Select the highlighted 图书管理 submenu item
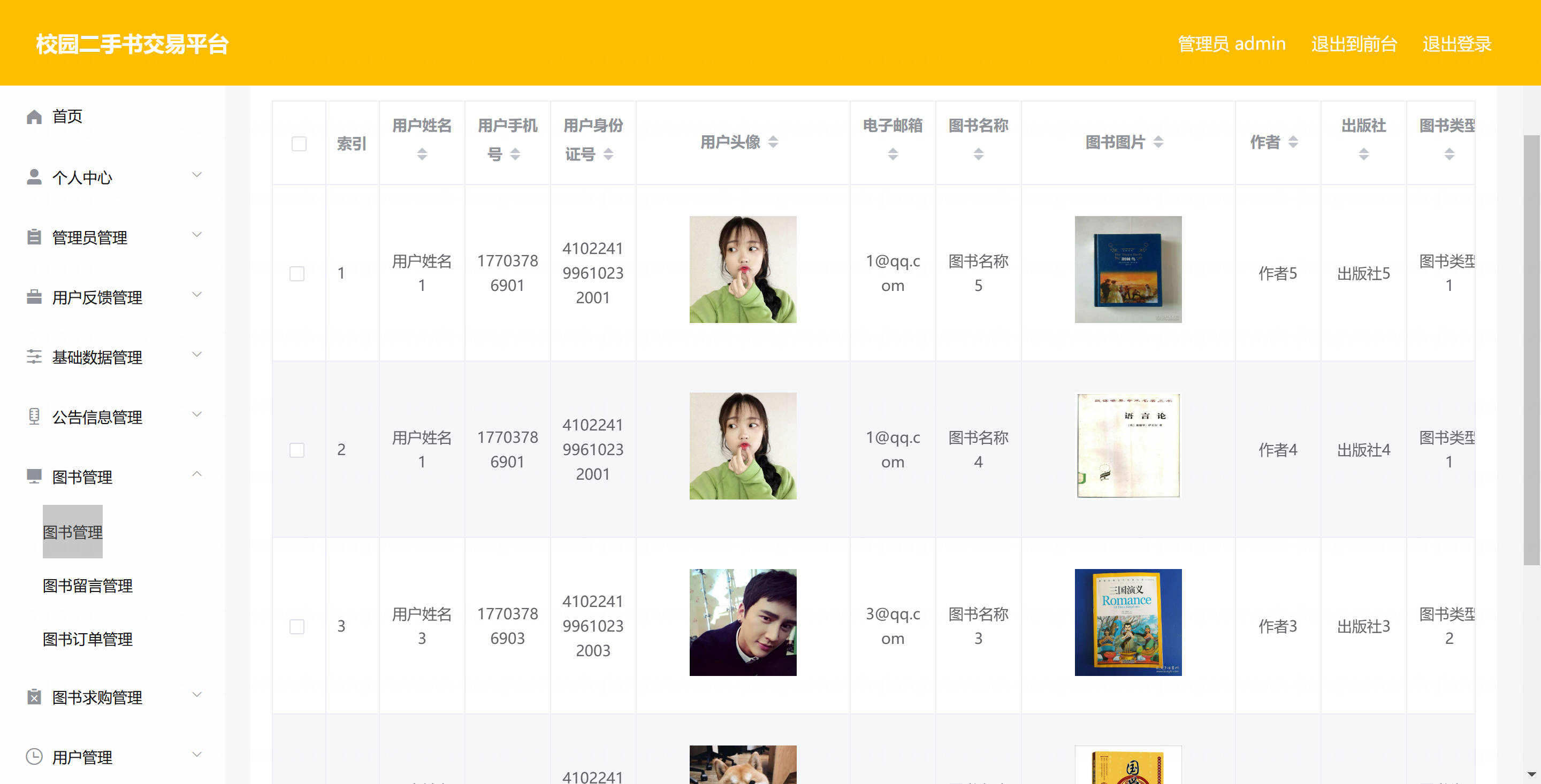 pyautogui.click(x=72, y=532)
